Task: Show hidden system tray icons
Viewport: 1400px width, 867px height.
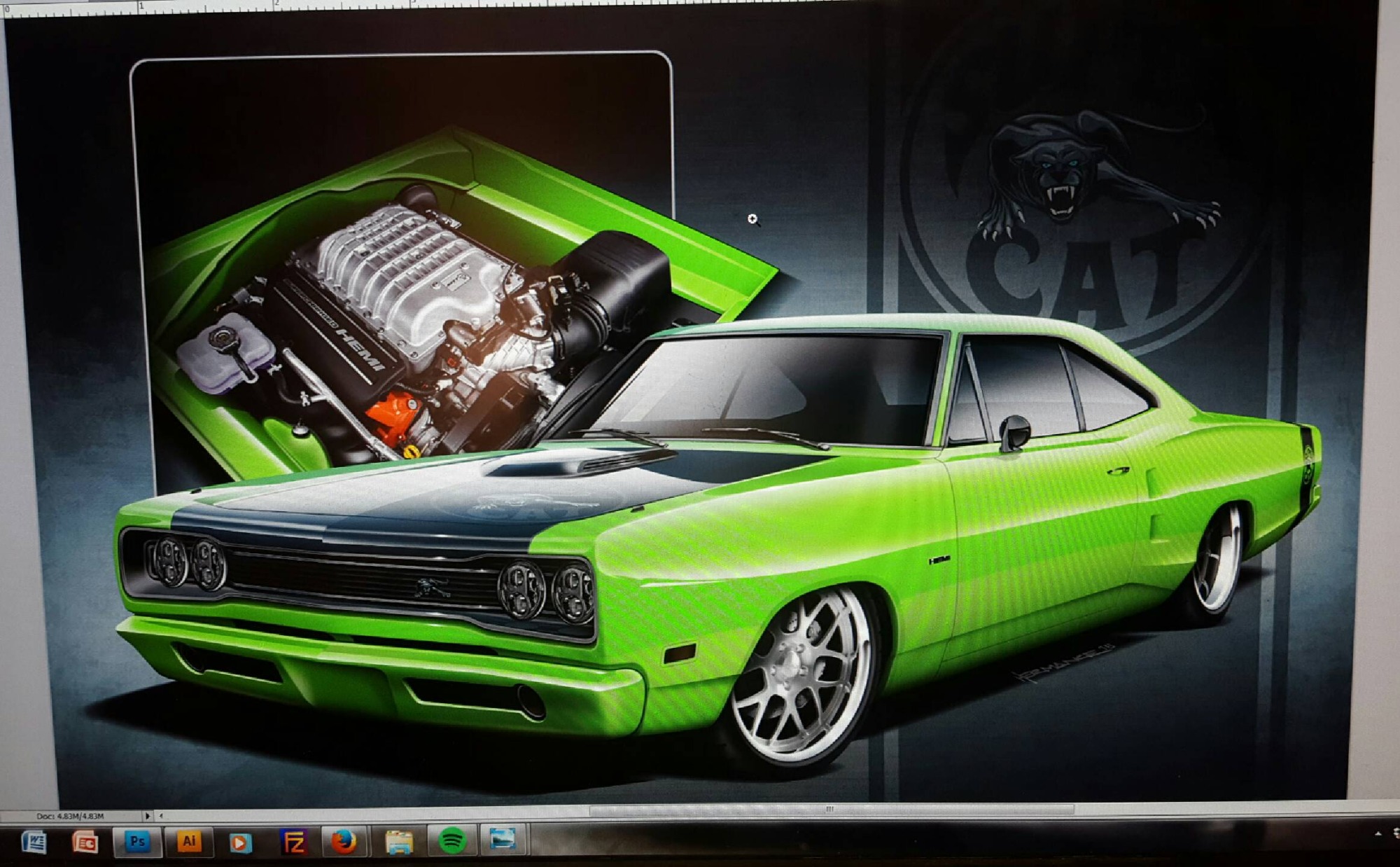Action: [x=1378, y=833]
